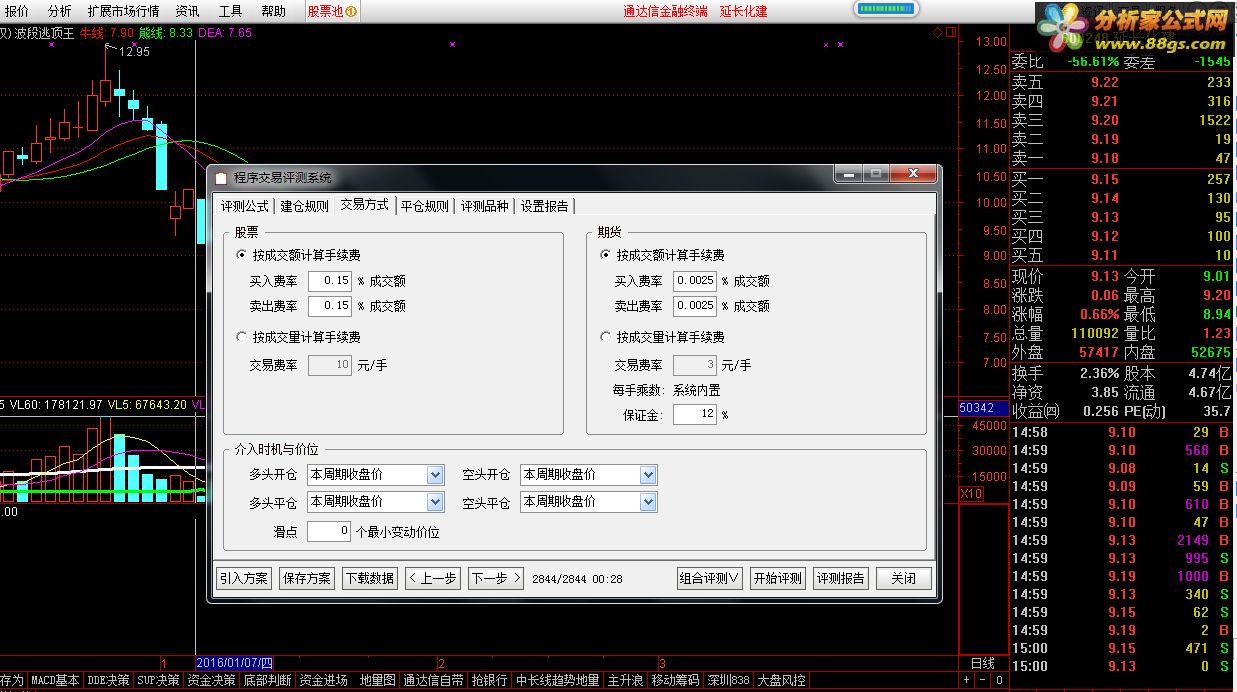The width and height of the screenshot is (1237, 692).
Task: Select the 底部判断 indicator tab
Action: 268,680
